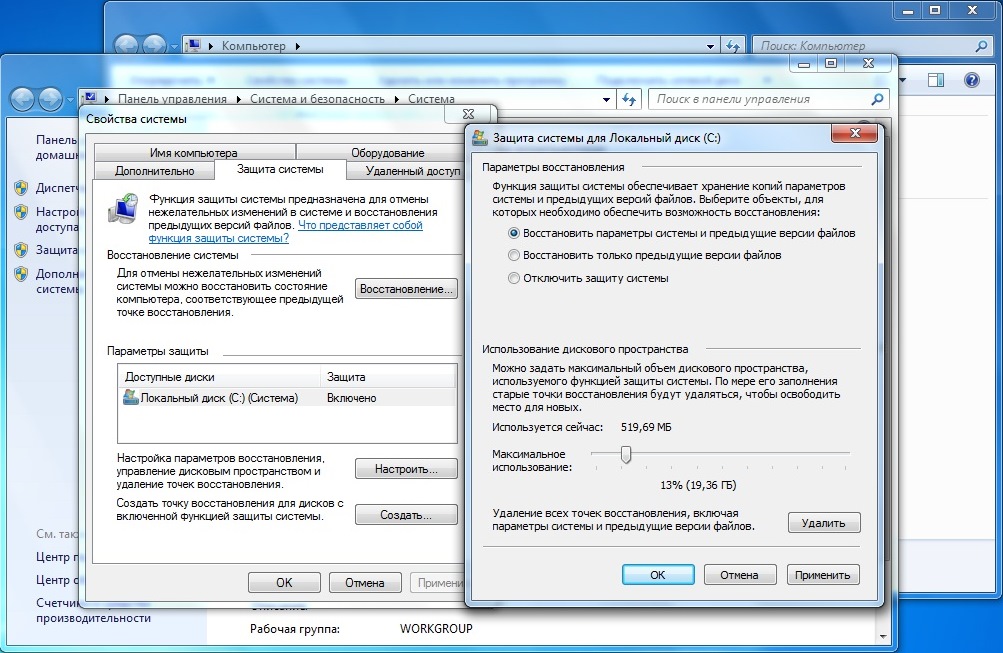Click the Максимальное использование slider

(x=626, y=454)
